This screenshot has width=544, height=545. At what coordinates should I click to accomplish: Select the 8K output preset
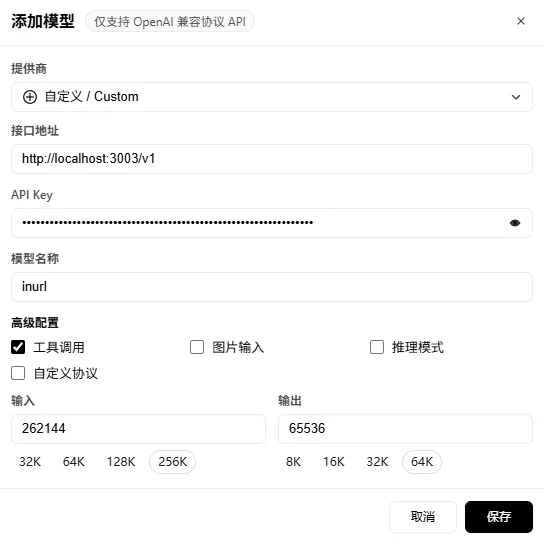(293, 462)
